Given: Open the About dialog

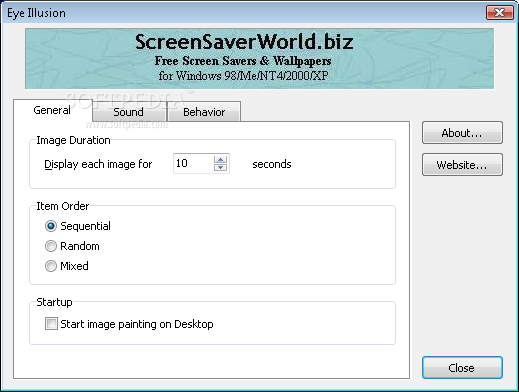Looking at the screenshot, I should [x=462, y=133].
